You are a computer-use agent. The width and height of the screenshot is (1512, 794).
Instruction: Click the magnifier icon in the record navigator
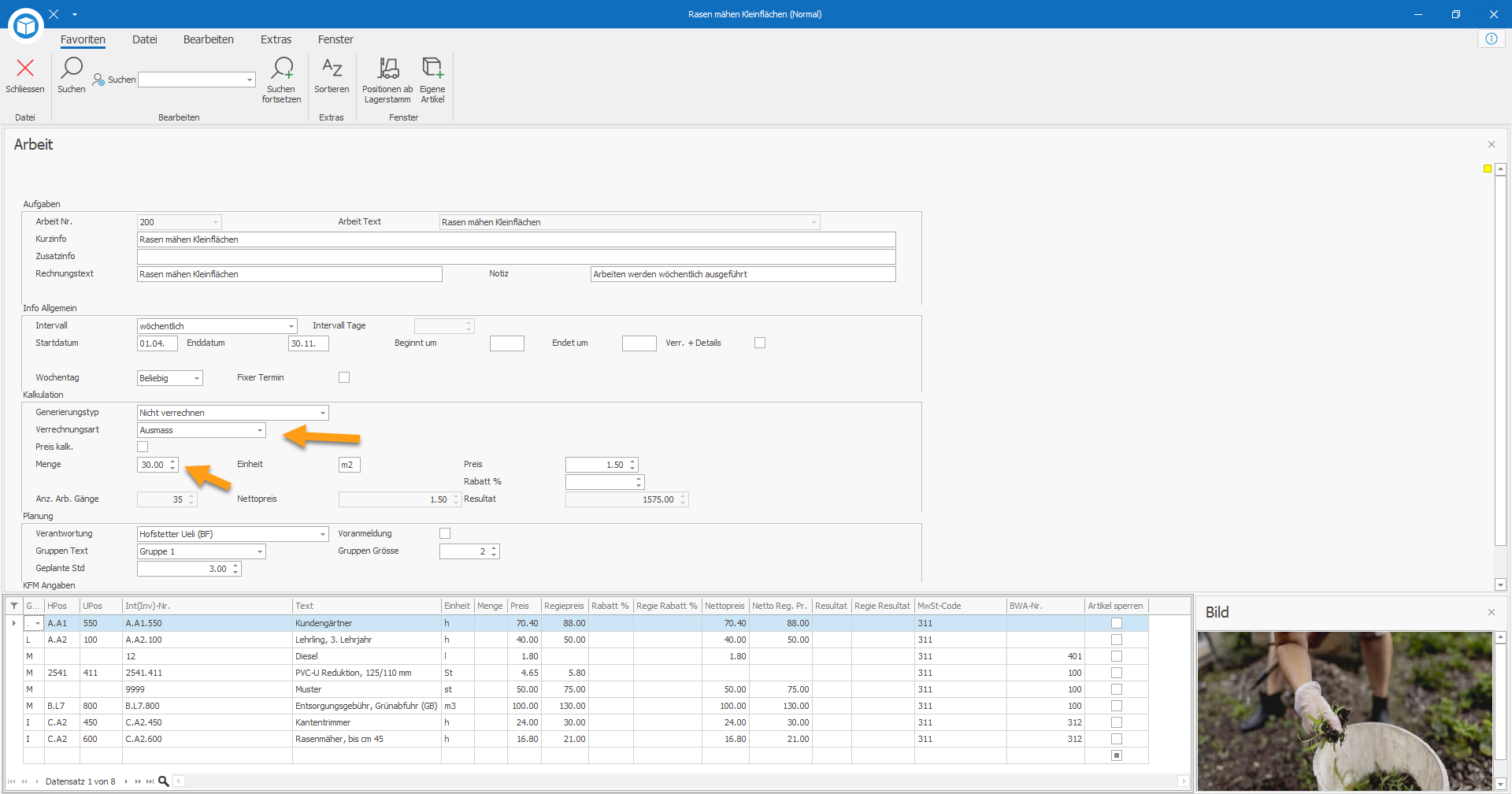[164, 781]
